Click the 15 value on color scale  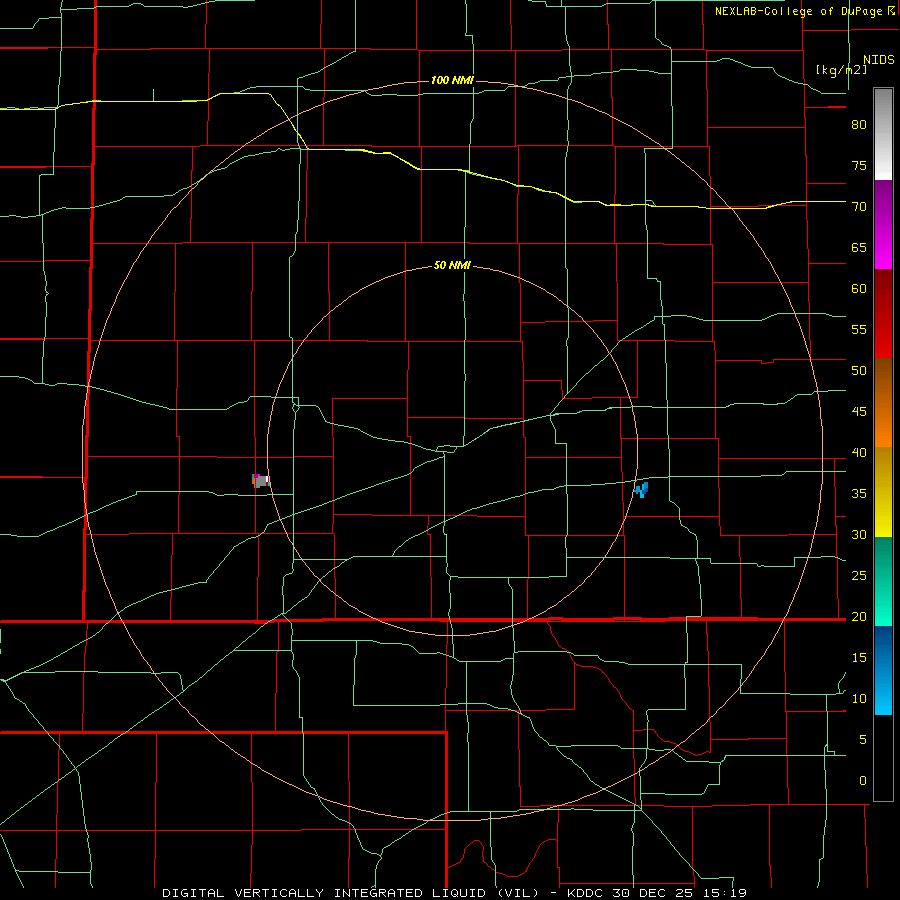tap(859, 657)
